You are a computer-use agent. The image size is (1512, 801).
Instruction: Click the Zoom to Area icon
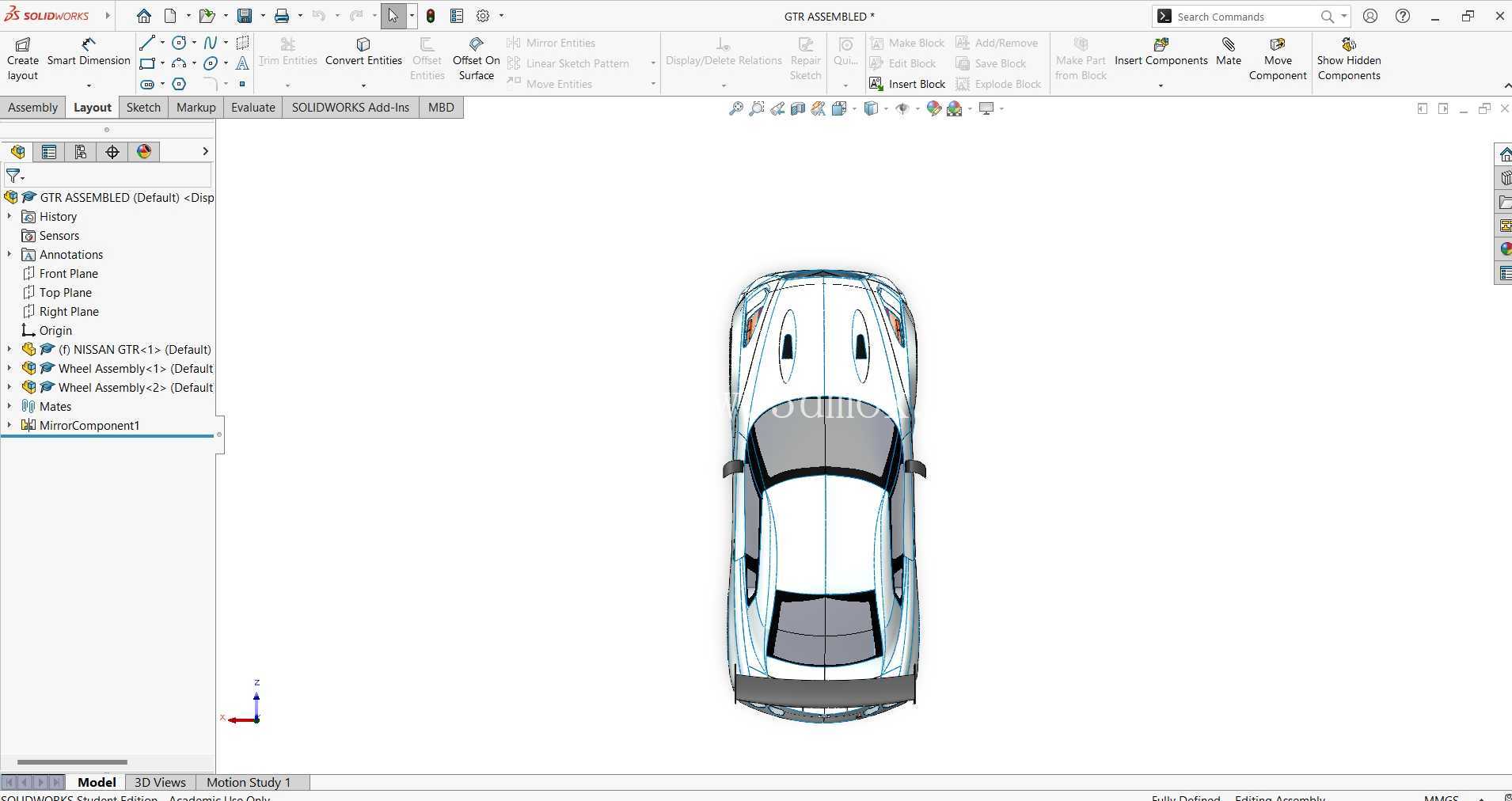coord(757,108)
